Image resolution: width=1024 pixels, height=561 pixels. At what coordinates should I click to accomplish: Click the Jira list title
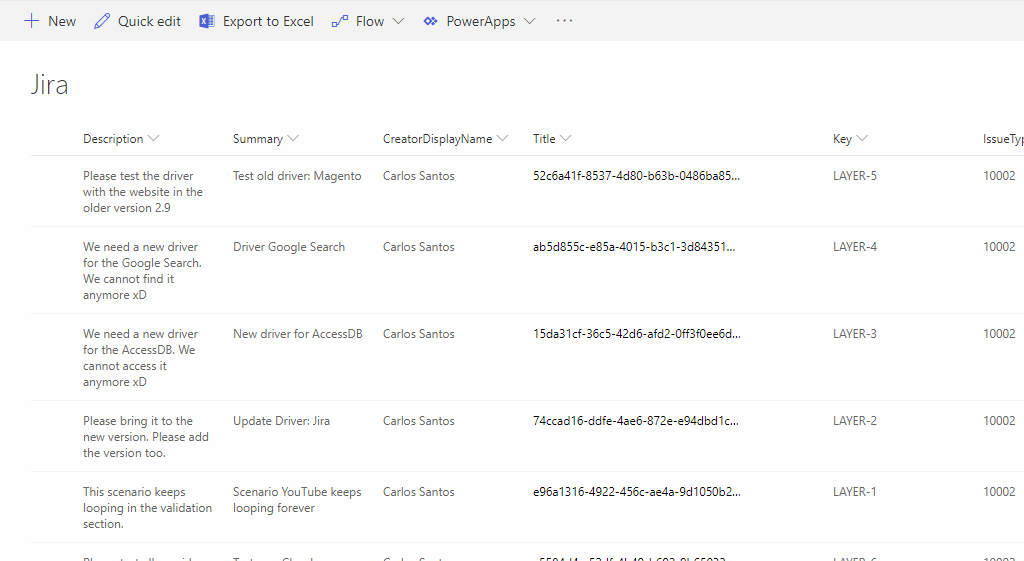click(x=50, y=85)
